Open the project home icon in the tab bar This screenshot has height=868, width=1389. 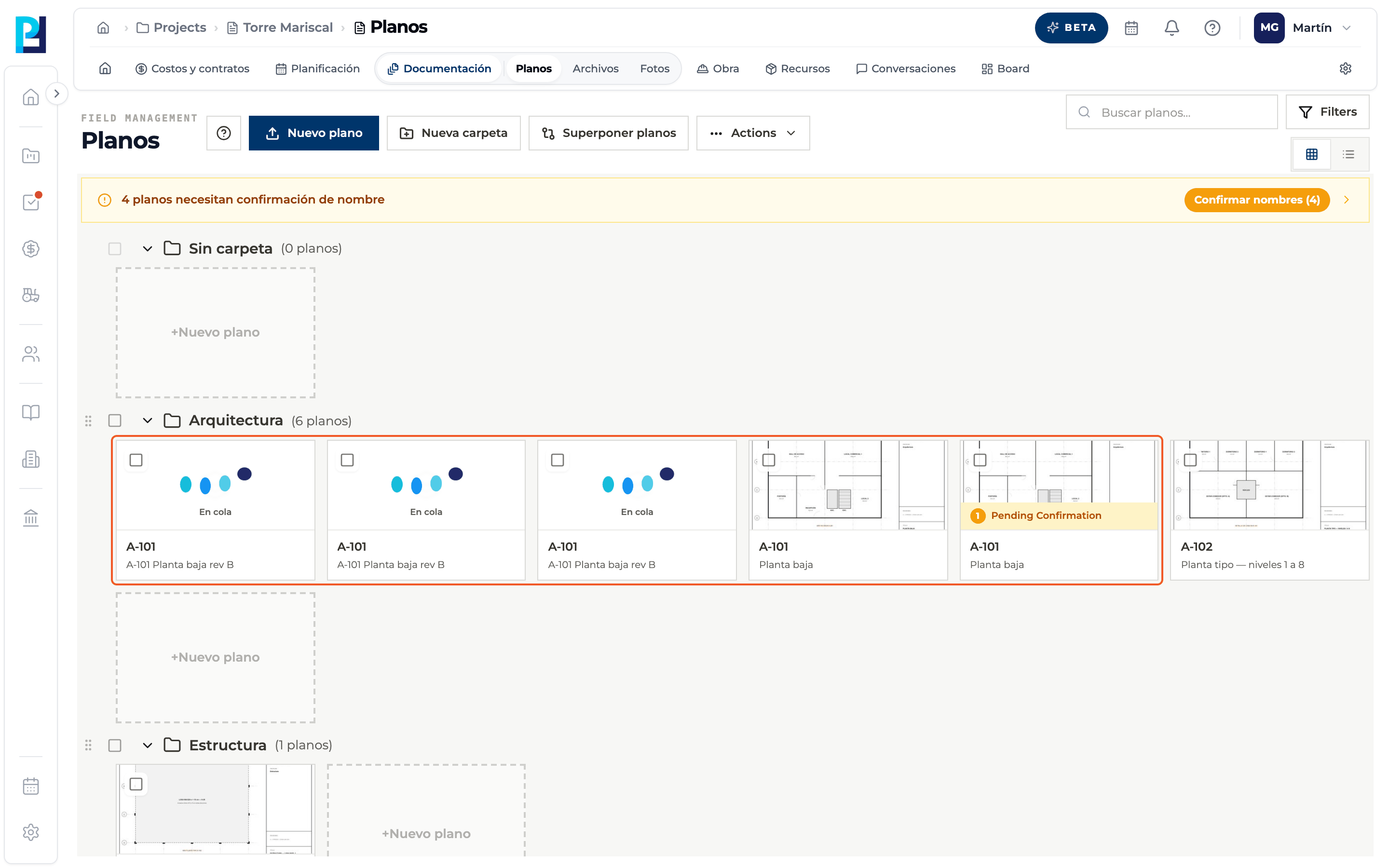click(105, 68)
